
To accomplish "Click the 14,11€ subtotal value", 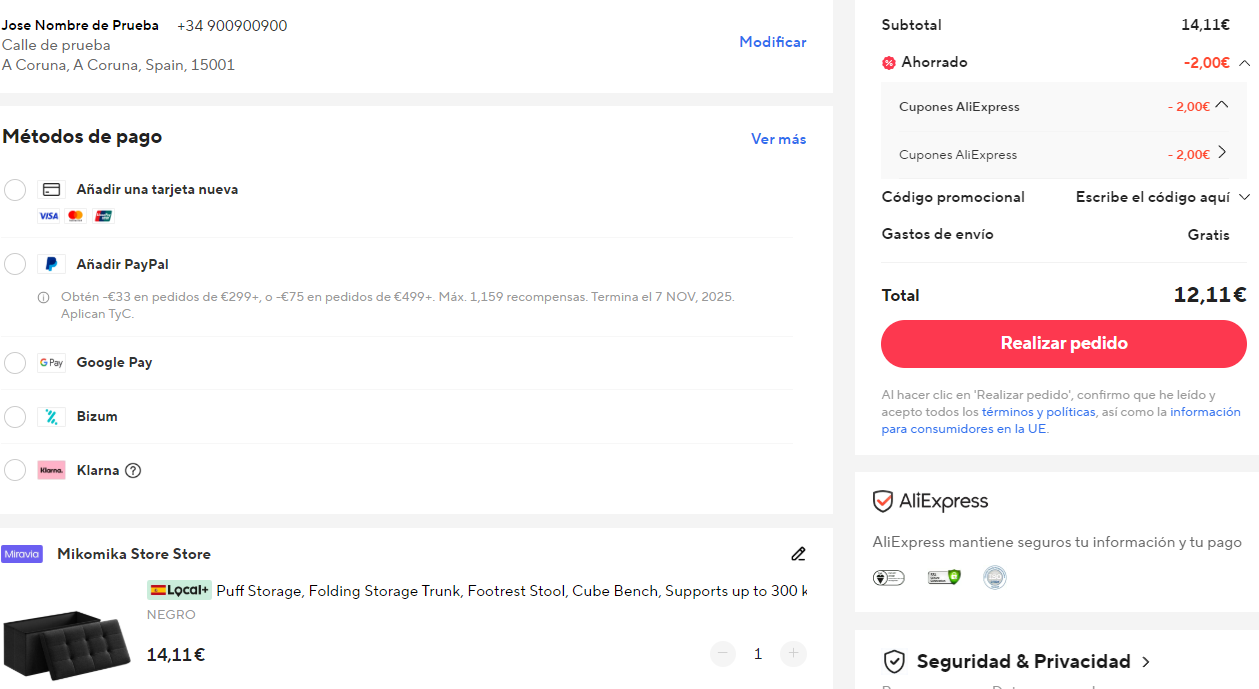I will (1205, 25).
